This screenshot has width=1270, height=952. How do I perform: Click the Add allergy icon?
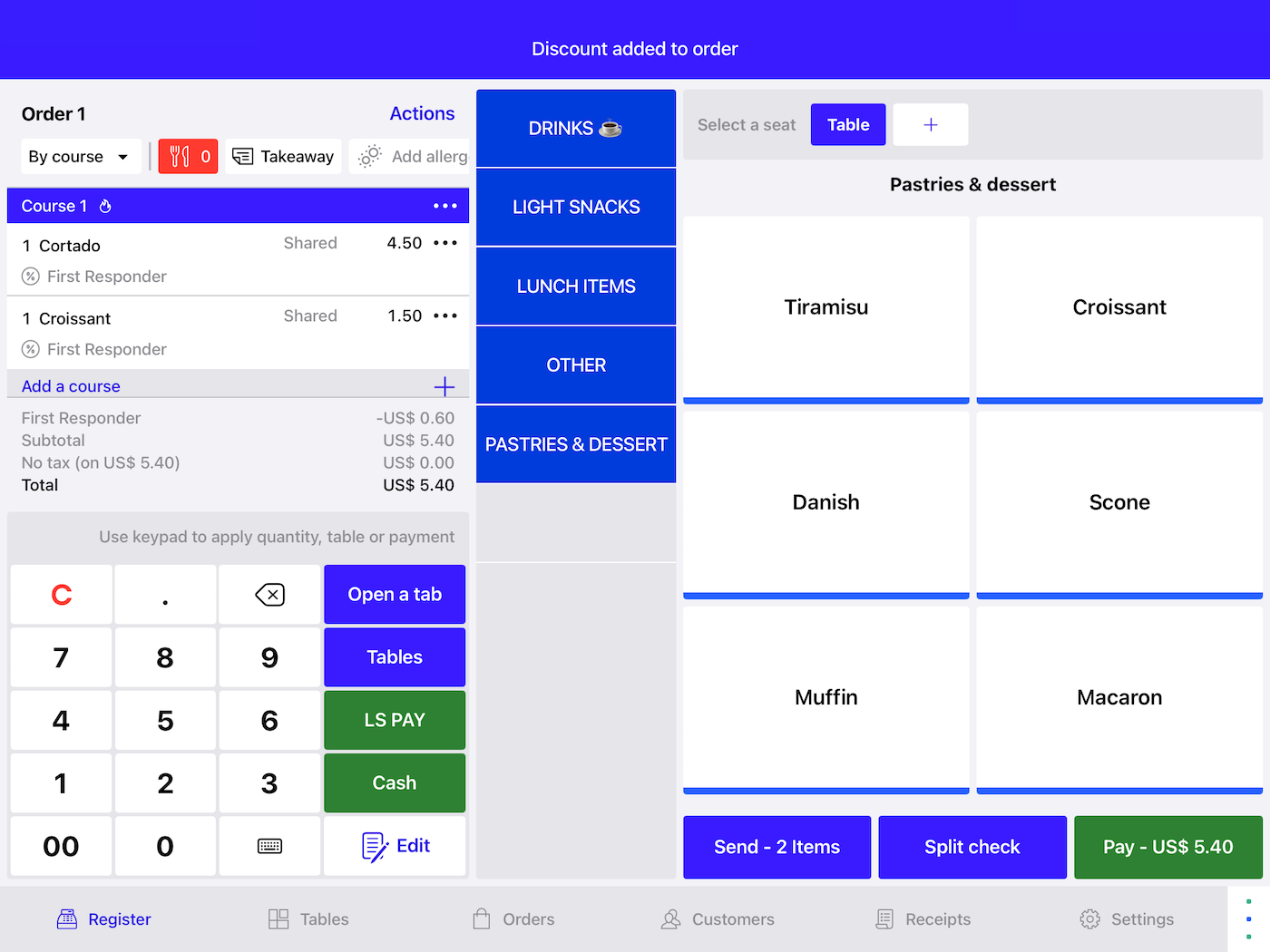(x=369, y=156)
